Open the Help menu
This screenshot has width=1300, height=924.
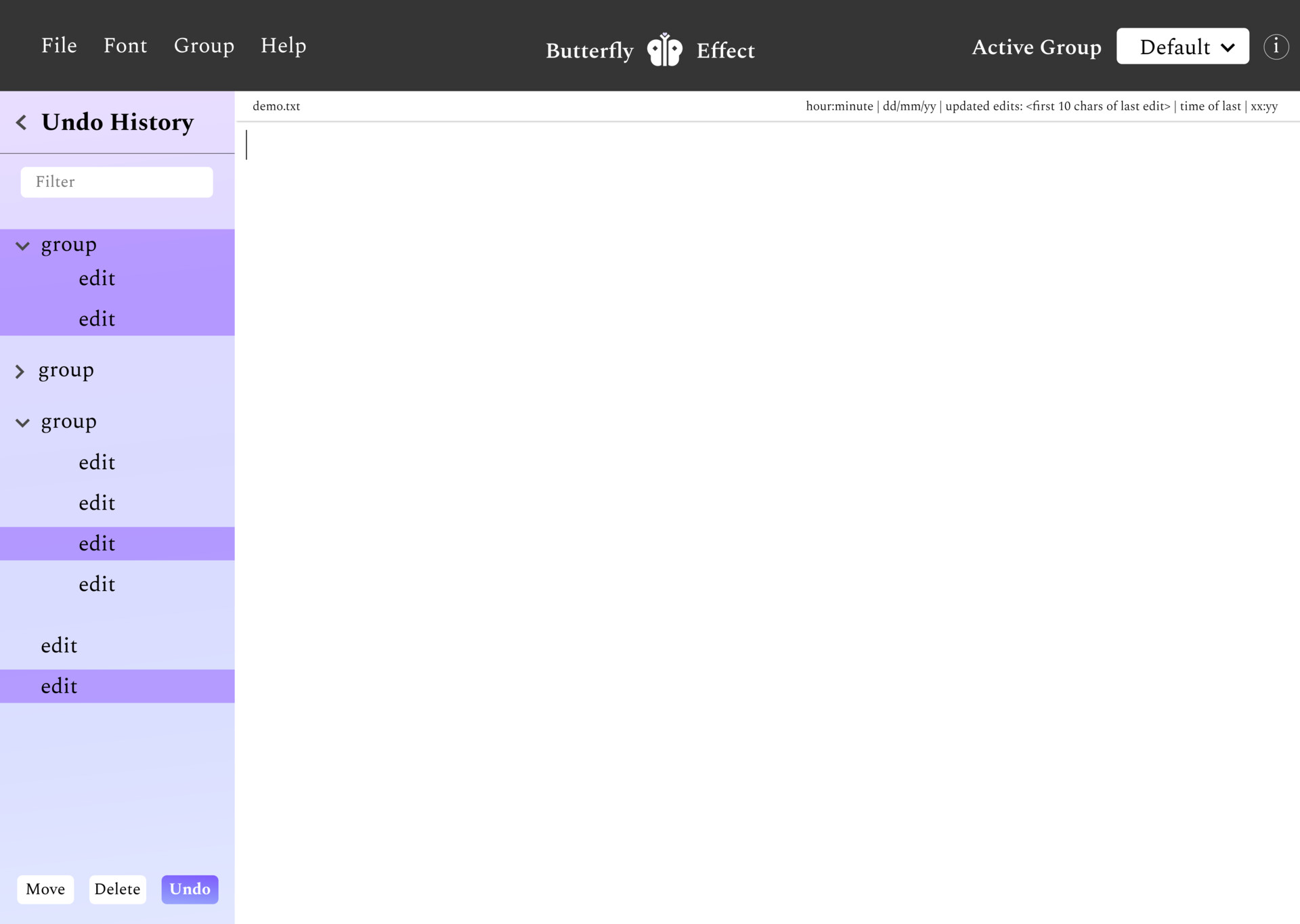pyautogui.click(x=283, y=45)
